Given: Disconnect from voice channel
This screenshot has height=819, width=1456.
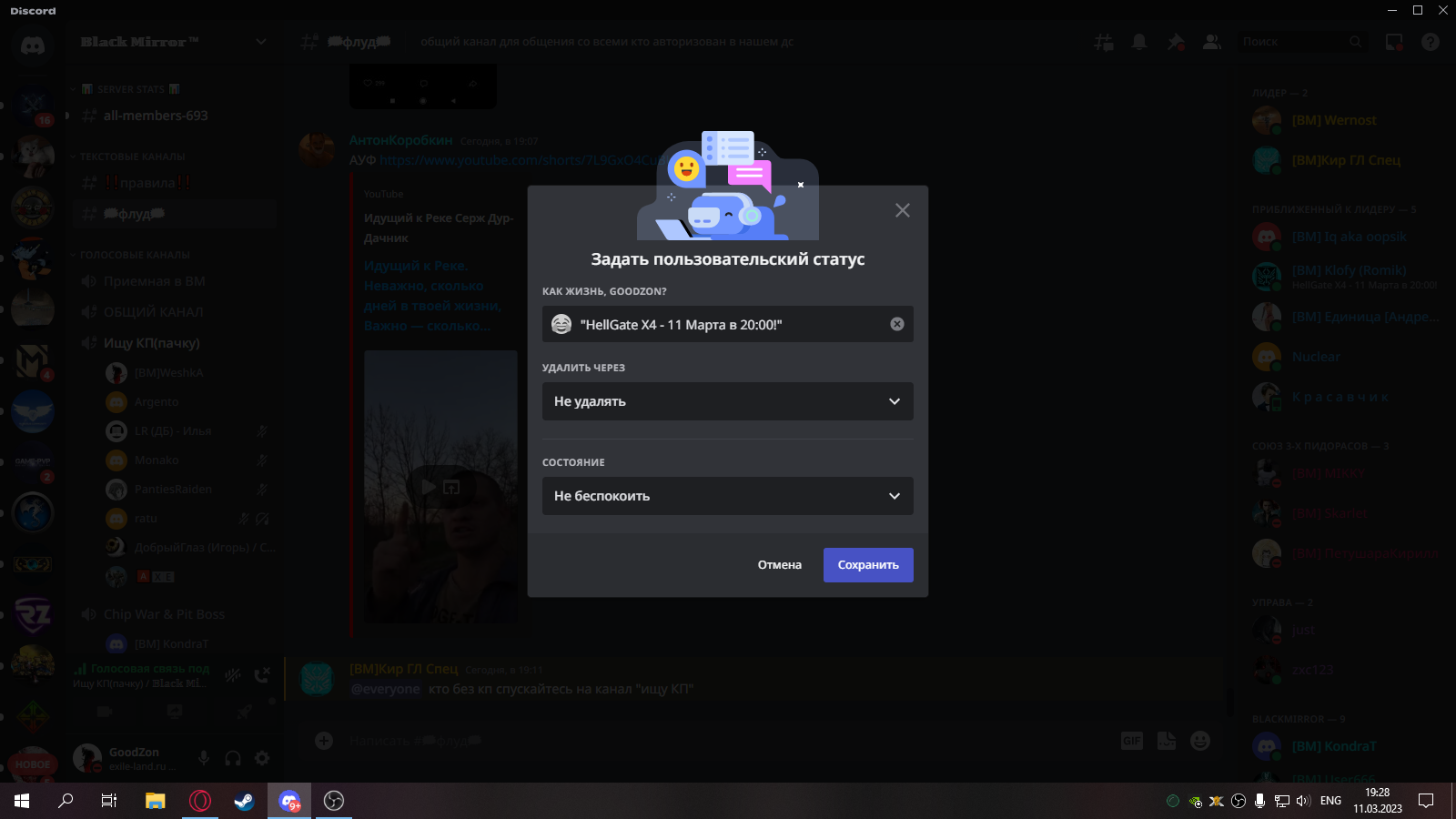Looking at the screenshot, I should [262, 674].
